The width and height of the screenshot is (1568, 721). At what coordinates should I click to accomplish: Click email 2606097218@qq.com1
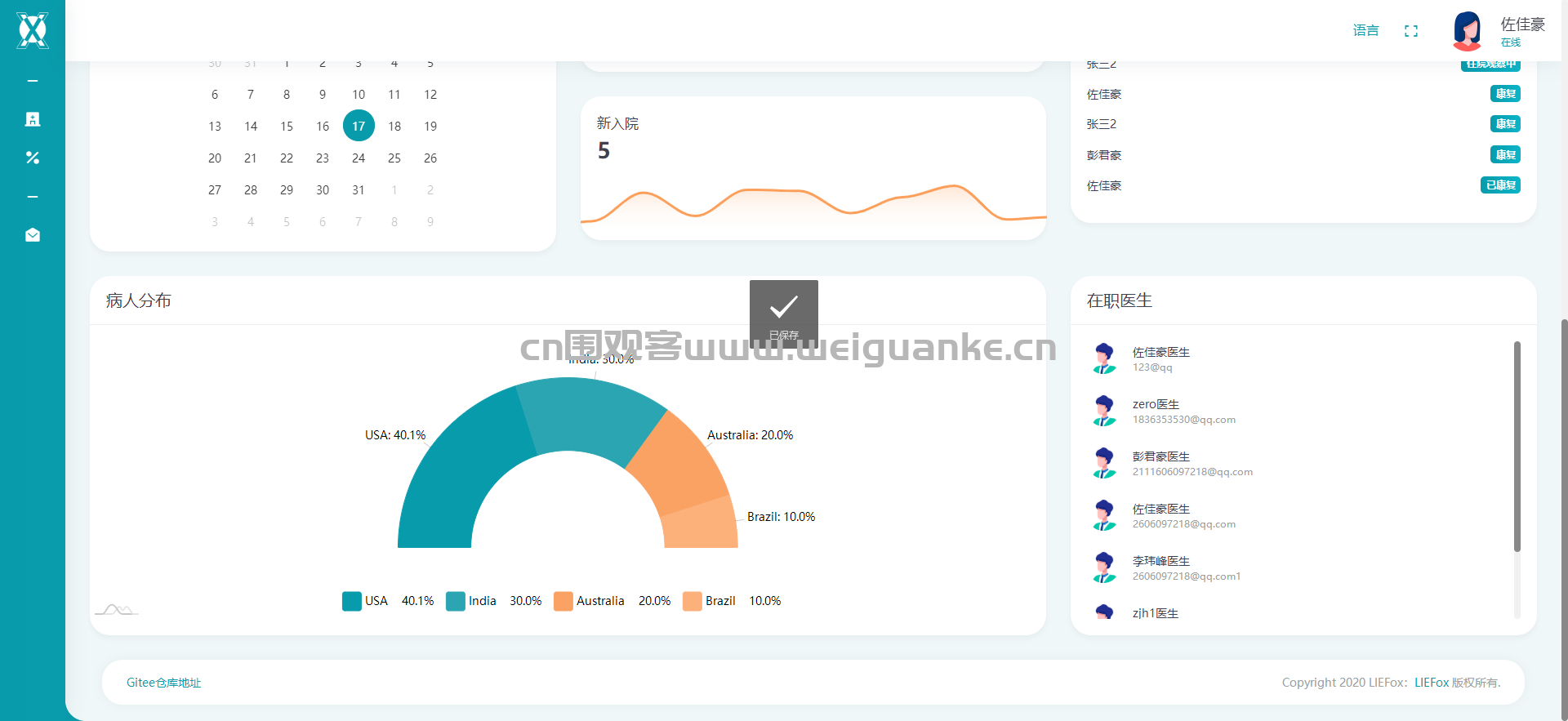click(1187, 576)
